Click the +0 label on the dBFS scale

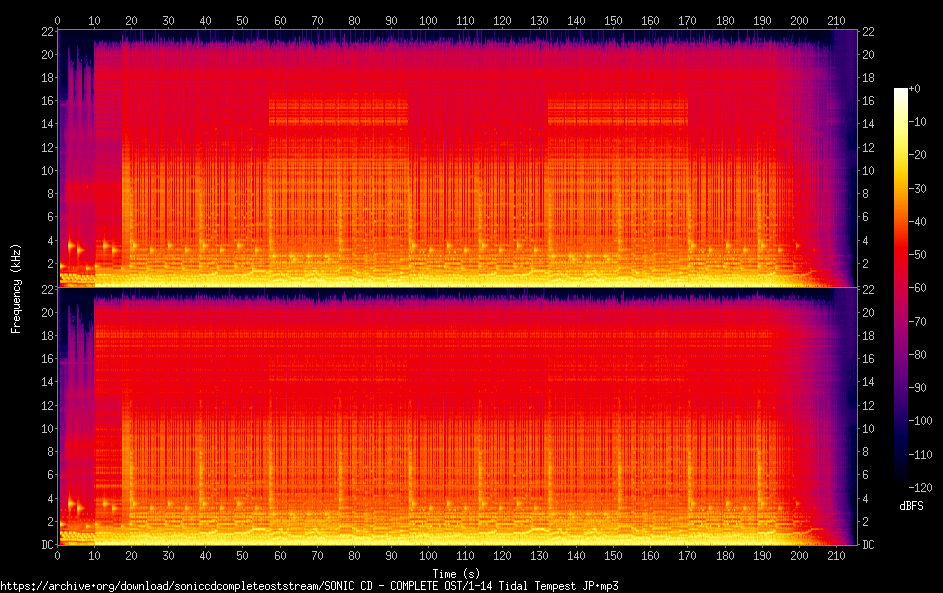click(914, 89)
